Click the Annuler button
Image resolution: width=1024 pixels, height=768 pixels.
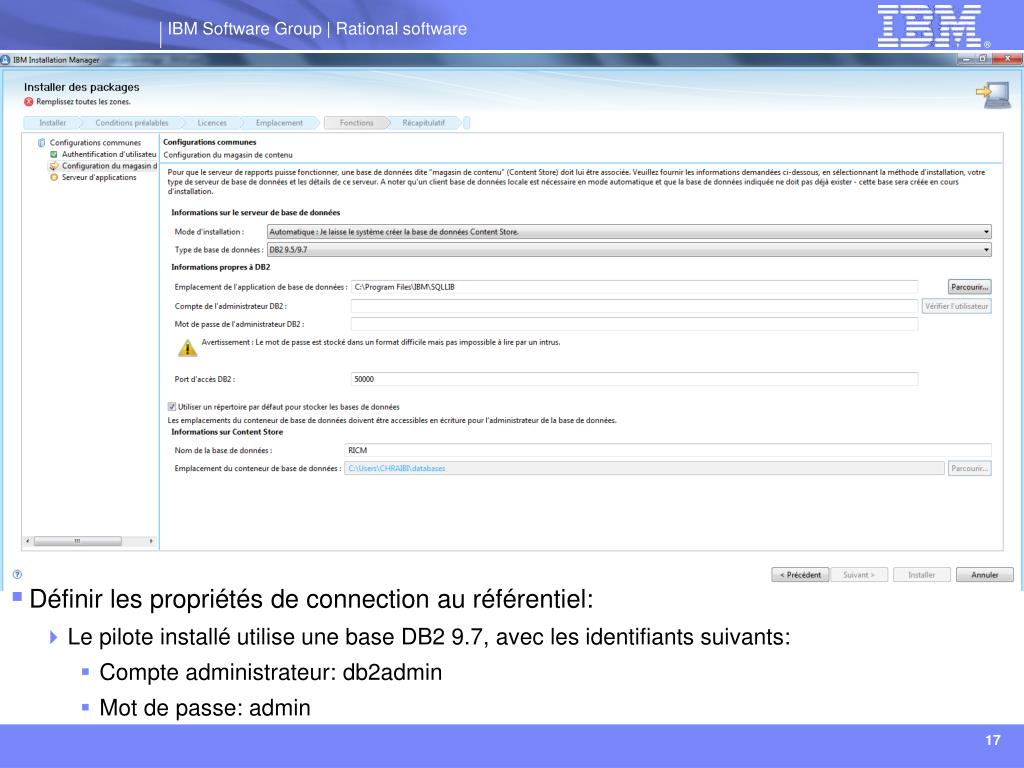pyautogui.click(x=985, y=575)
